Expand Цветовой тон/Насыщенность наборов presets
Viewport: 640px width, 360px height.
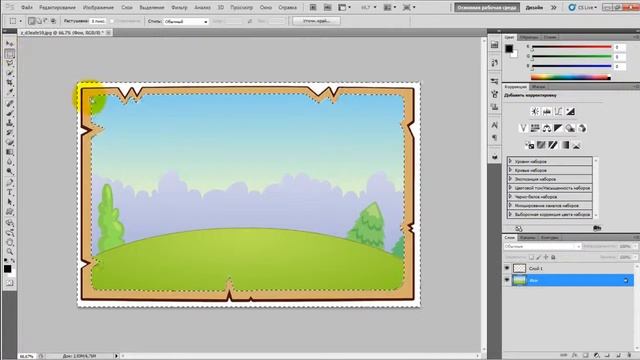(550, 188)
